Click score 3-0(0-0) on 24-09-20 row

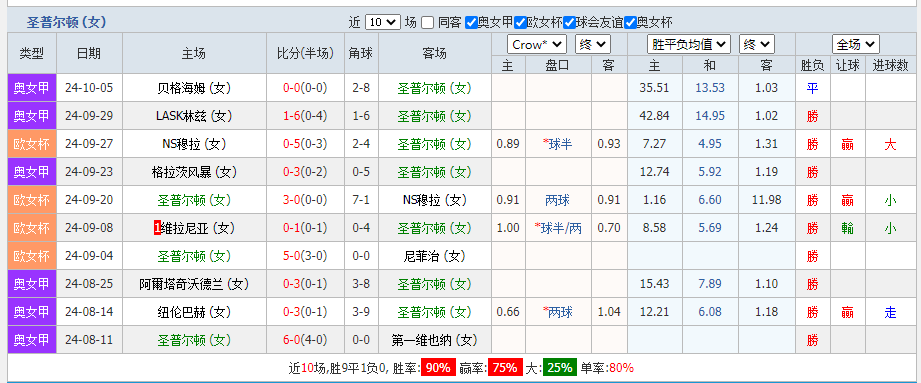click(305, 200)
